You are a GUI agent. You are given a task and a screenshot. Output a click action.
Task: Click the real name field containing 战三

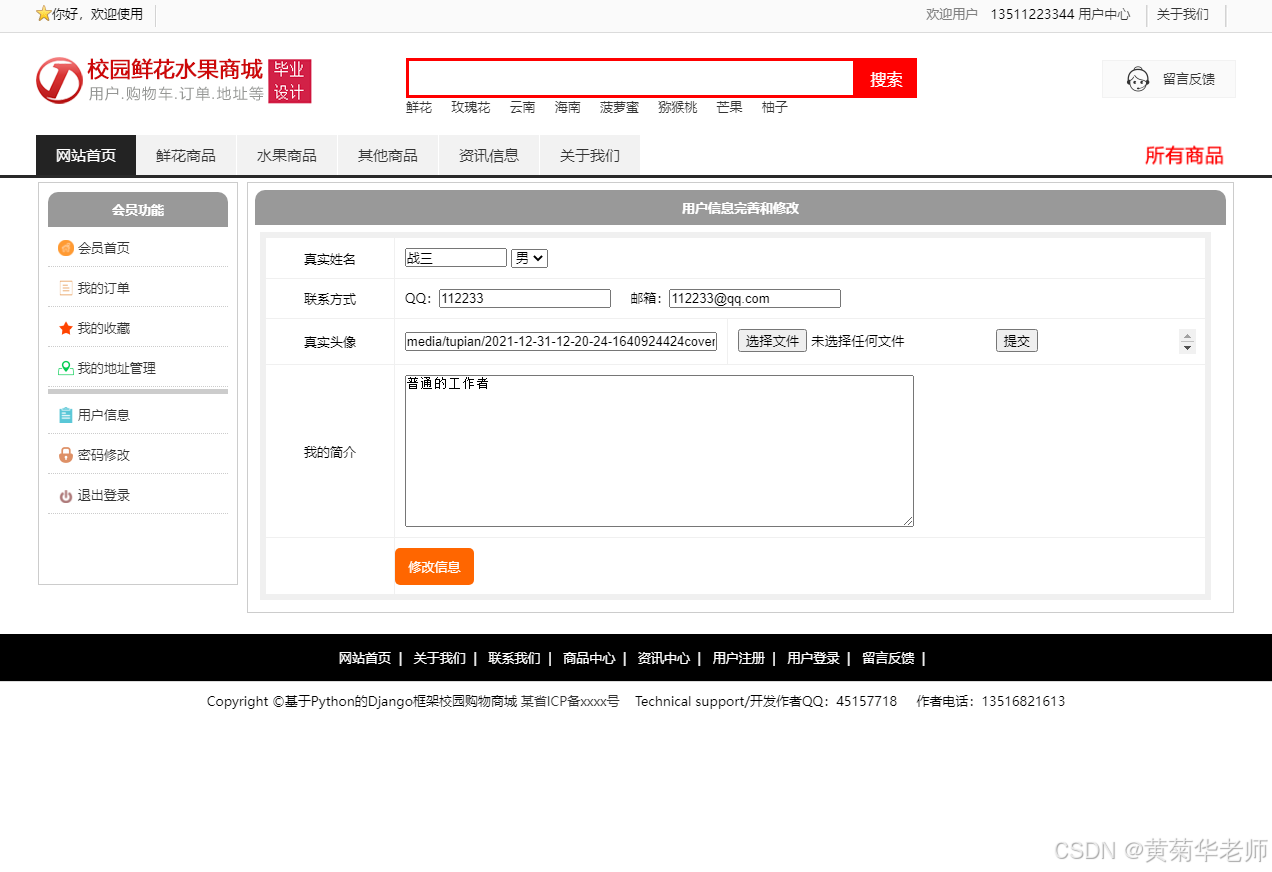[456, 258]
